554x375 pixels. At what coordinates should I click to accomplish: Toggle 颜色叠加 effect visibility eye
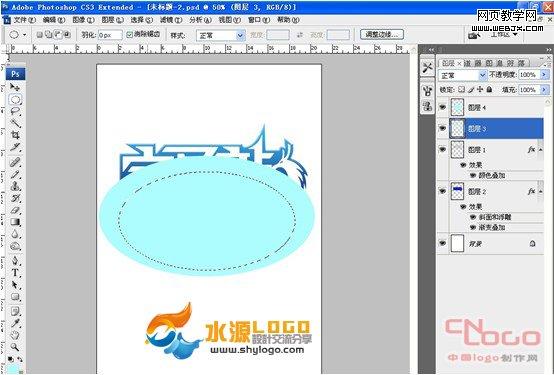(x=473, y=175)
